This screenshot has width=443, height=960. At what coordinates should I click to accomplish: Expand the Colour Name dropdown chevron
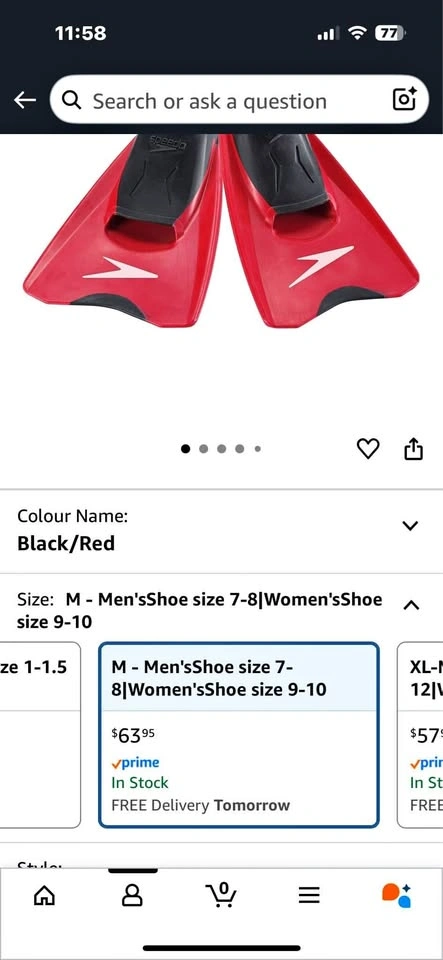410,525
